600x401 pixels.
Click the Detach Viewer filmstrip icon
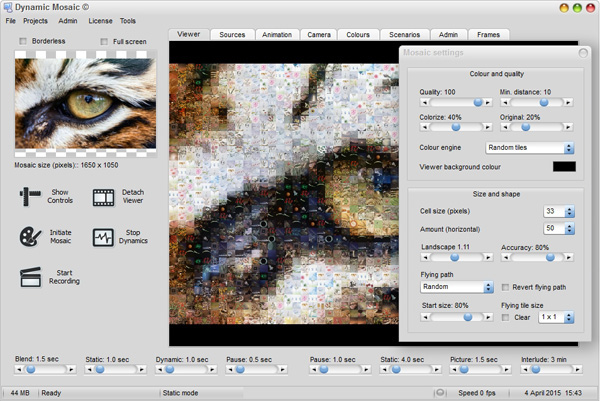(104, 197)
